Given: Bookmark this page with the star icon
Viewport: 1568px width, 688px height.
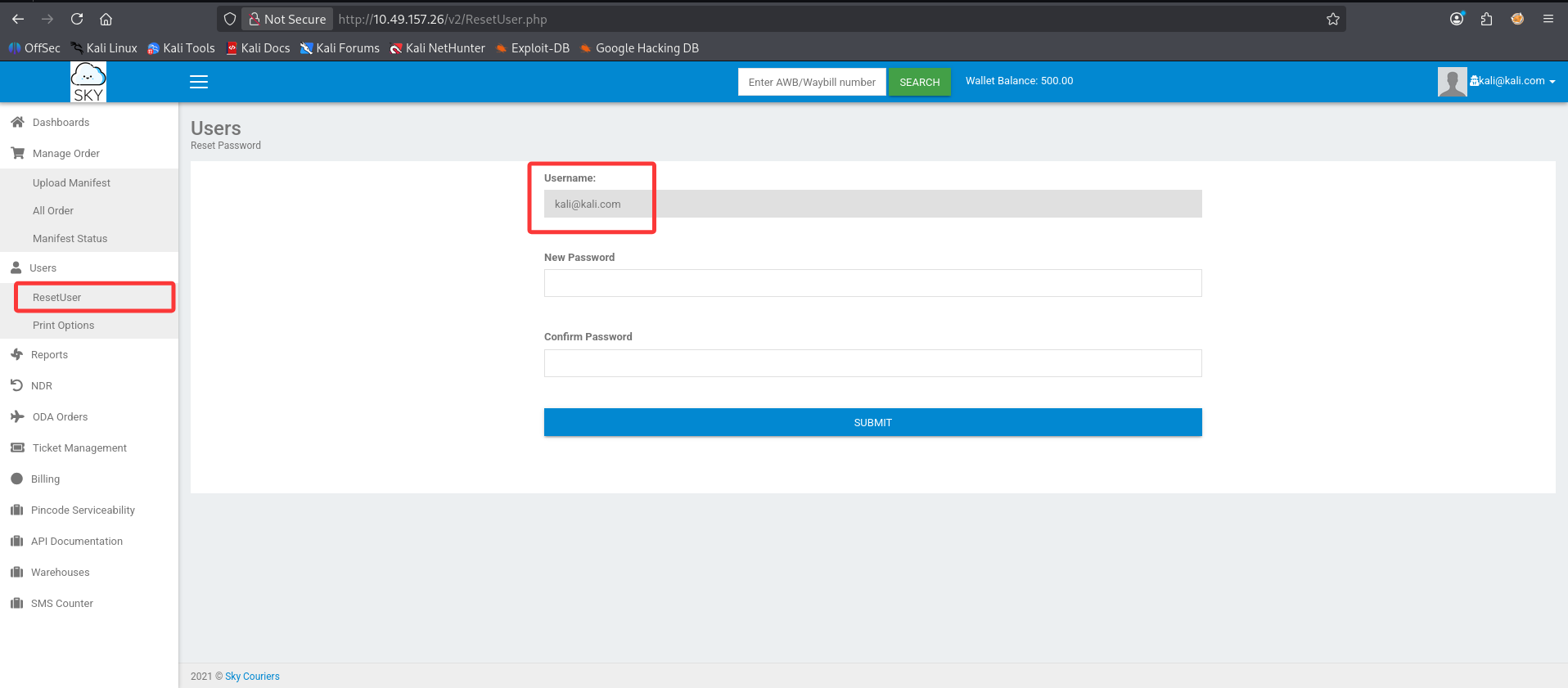Looking at the screenshot, I should click(1332, 19).
